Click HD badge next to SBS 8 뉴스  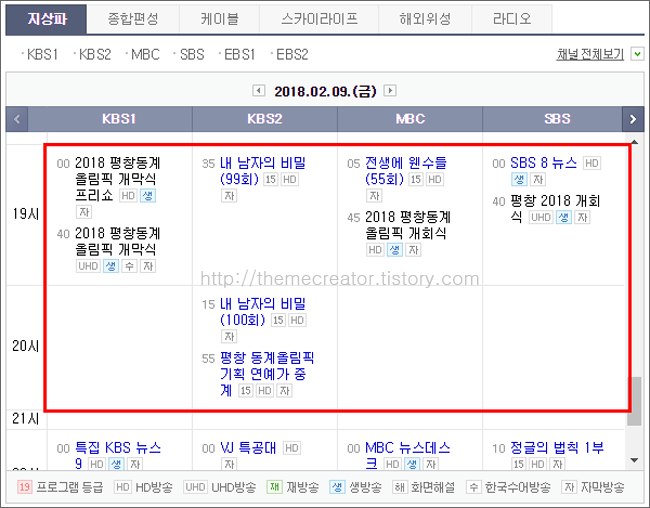point(592,163)
